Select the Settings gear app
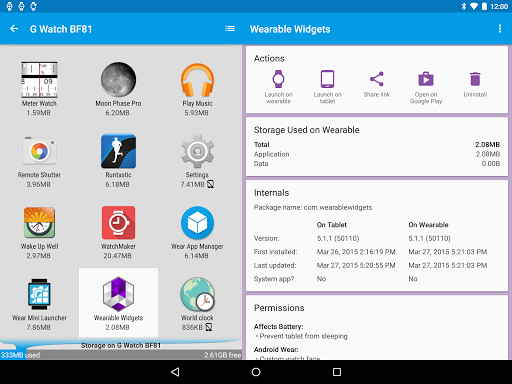Viewport: 512px width, 384px height. tap(197, 151)
